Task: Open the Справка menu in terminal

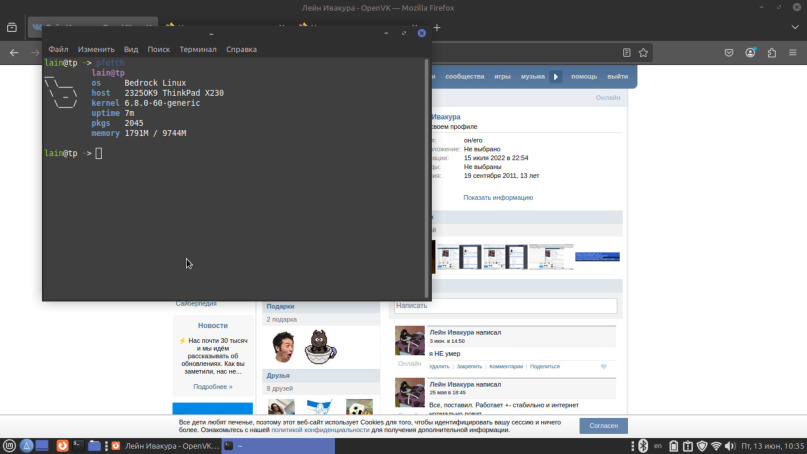Action: (241, 49)
